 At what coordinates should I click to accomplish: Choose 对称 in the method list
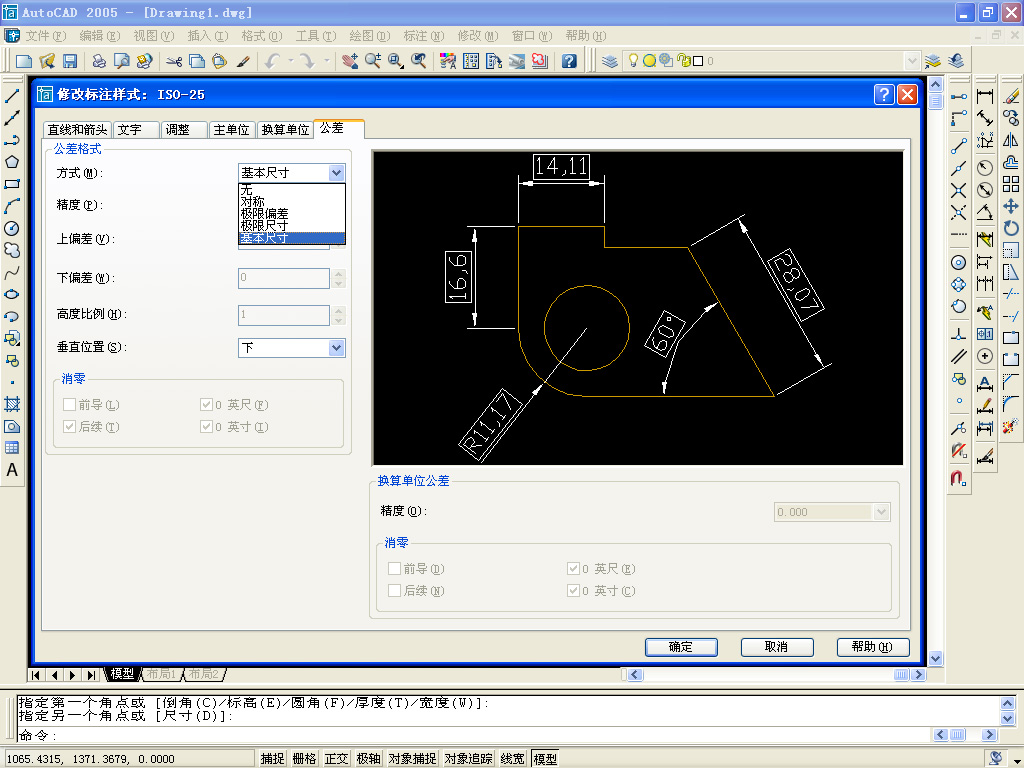[291, 202]
